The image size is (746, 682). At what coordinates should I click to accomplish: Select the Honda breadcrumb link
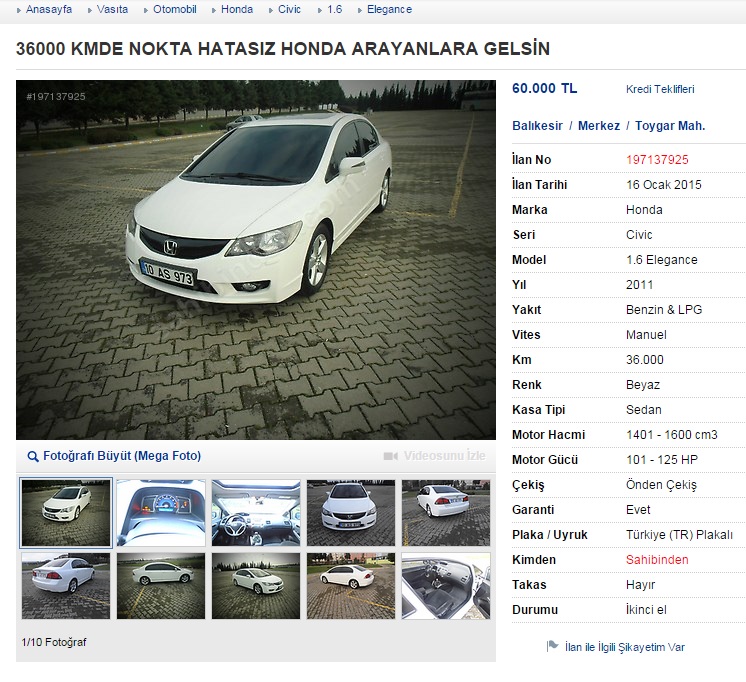pos(237,10)
